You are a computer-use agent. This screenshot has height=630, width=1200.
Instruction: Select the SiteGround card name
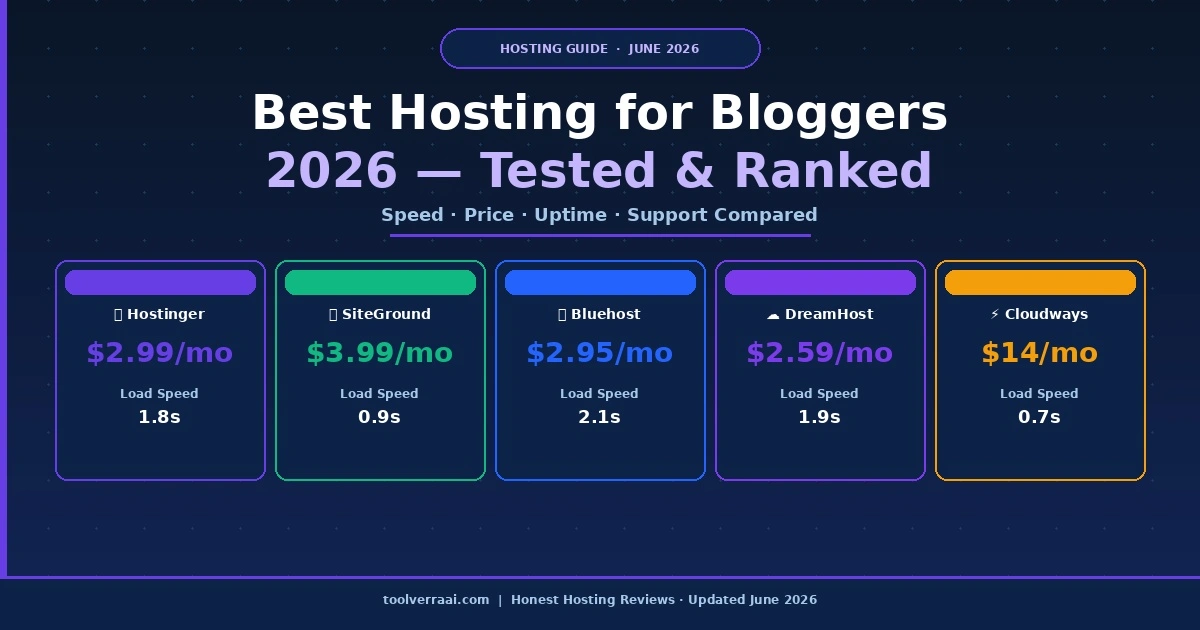coord(386,314)
